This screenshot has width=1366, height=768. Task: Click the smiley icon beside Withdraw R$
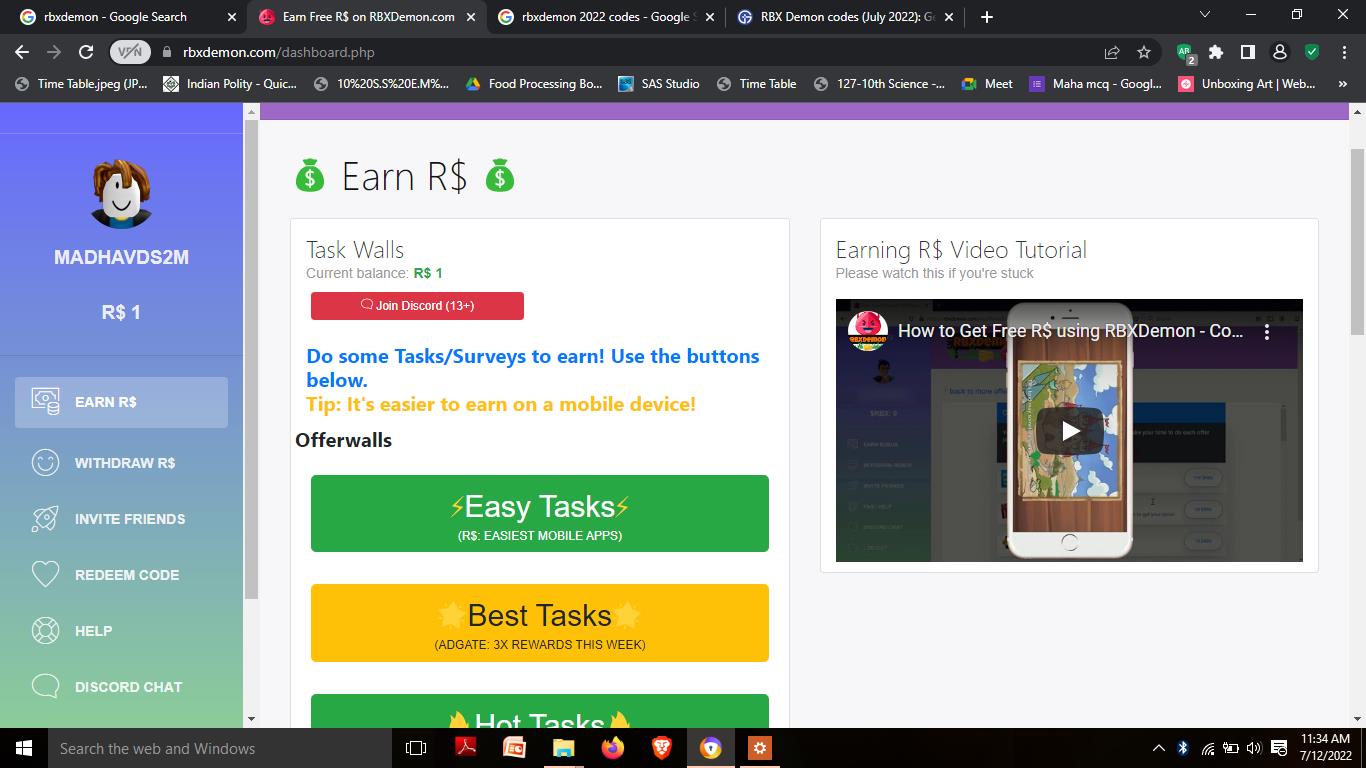(x=45, y=462)
